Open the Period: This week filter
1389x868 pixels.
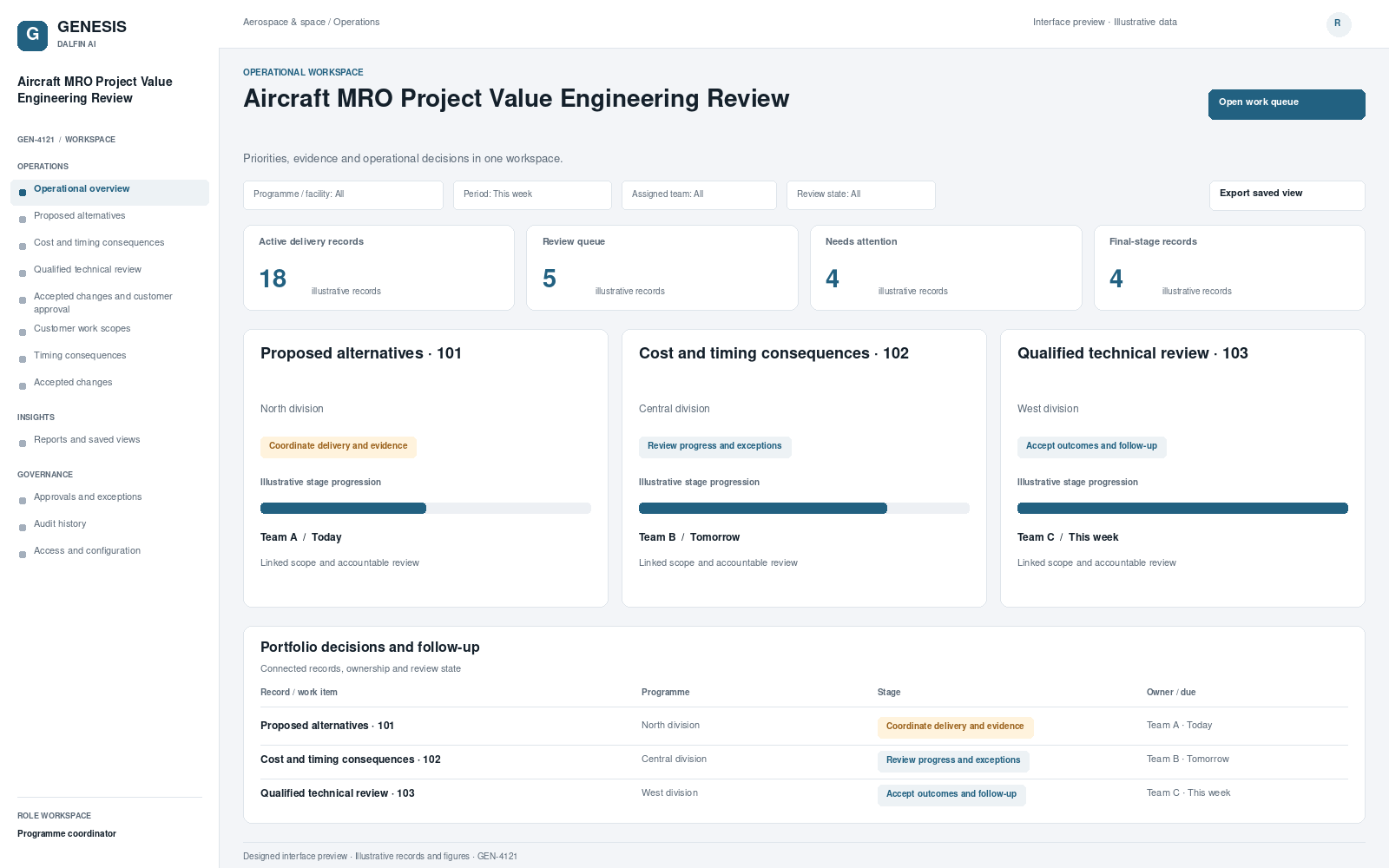[532, 195]
